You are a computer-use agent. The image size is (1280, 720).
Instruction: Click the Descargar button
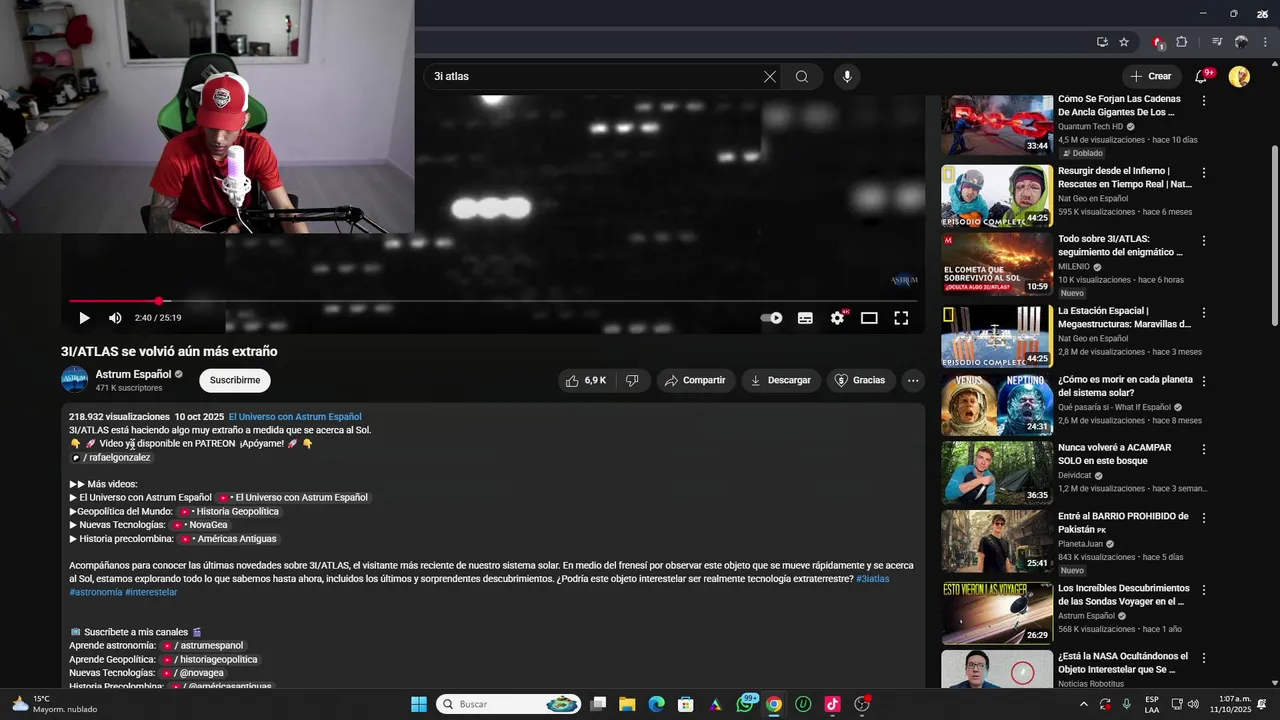pyautogui.click(x=781, y=380)
